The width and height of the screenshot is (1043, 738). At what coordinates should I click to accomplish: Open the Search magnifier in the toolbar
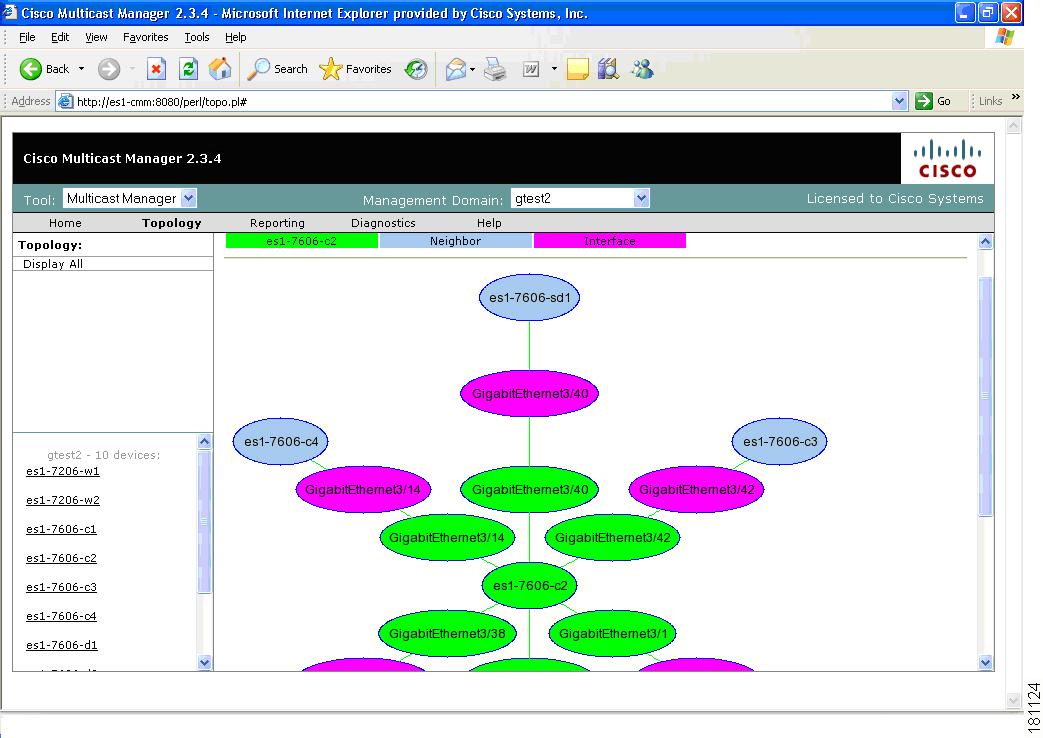[x=277, y=69]
